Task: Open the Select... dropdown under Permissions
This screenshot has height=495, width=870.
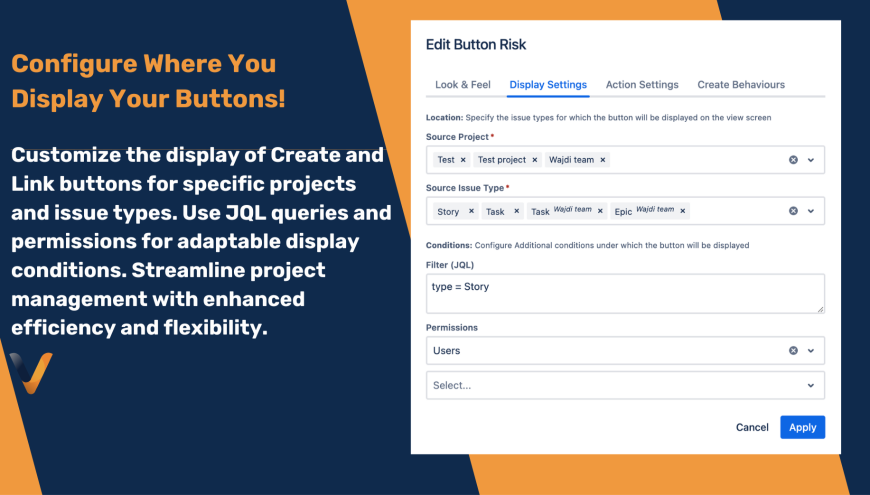Action: click(811, 385)
